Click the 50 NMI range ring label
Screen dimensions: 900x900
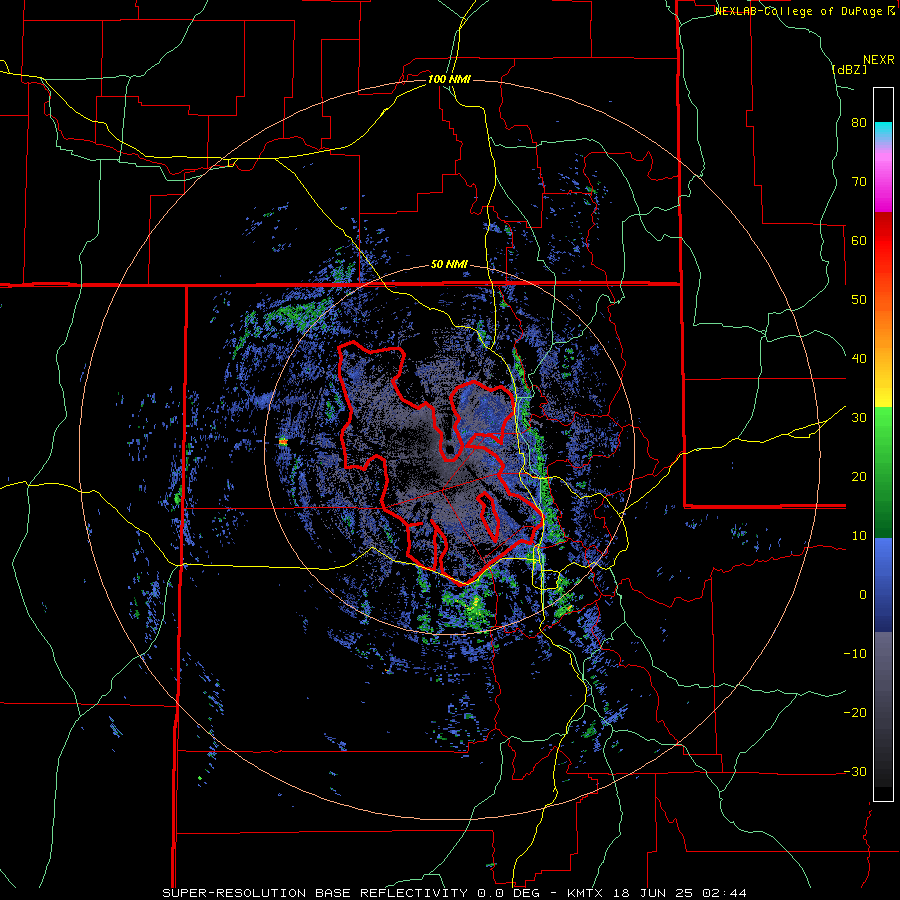(449, 265)
